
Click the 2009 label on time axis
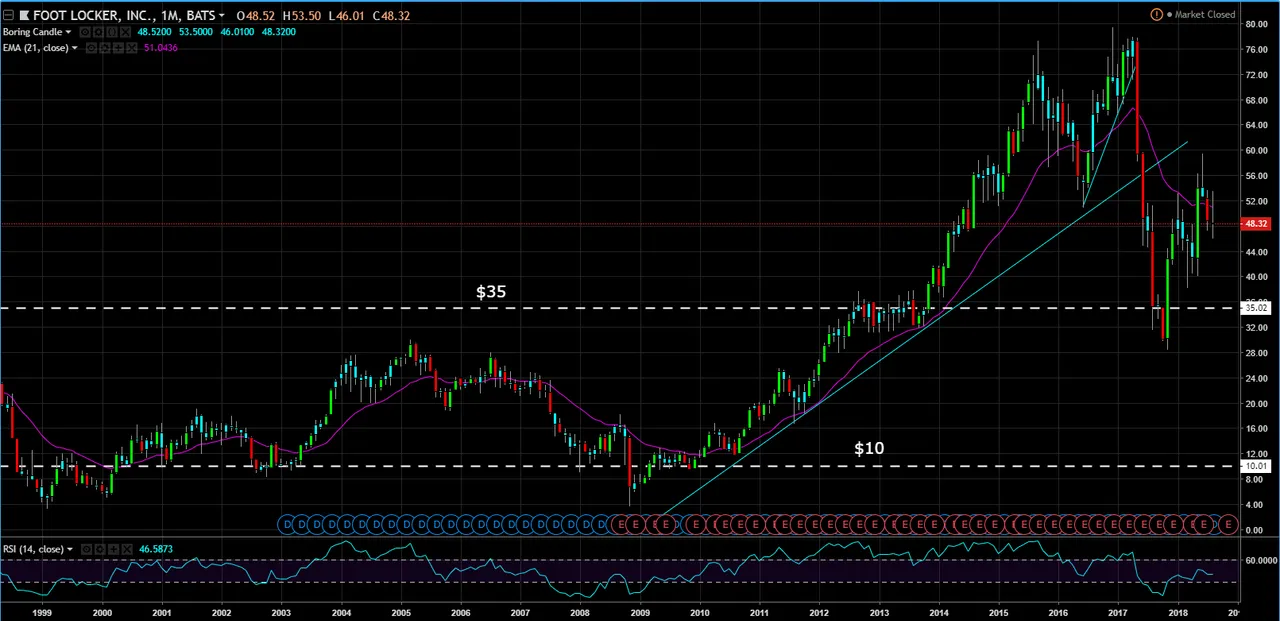pos(639,612)
